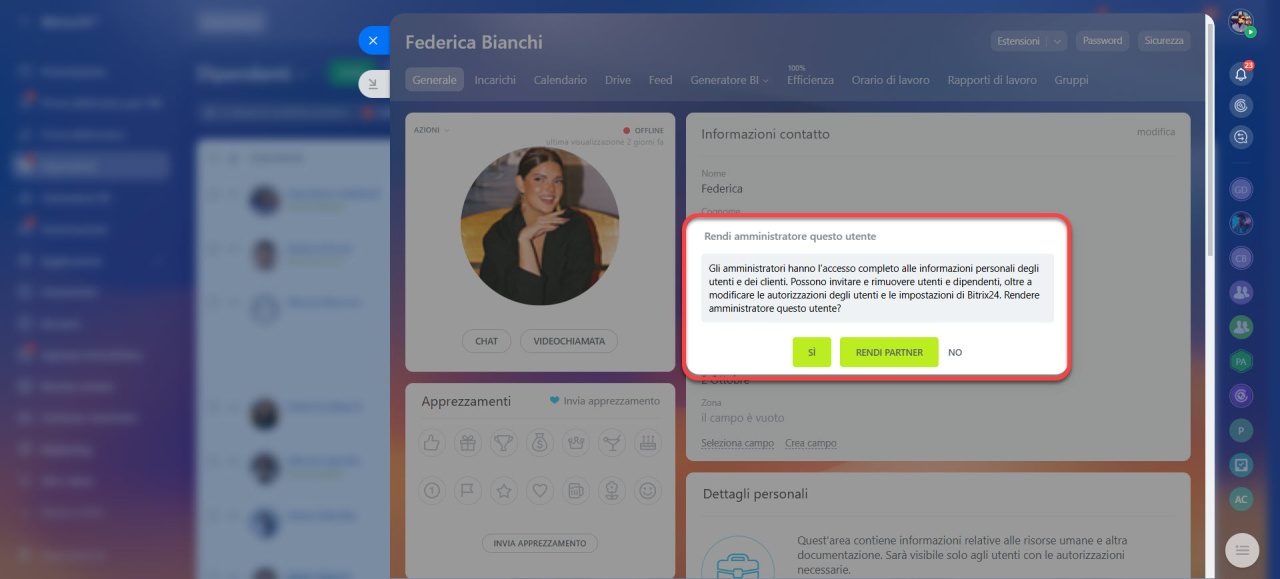The height and width of the screenshot is (579, 1280).
Task: Open the Rapporti di lavoro tab
Action: click(992, 80)
